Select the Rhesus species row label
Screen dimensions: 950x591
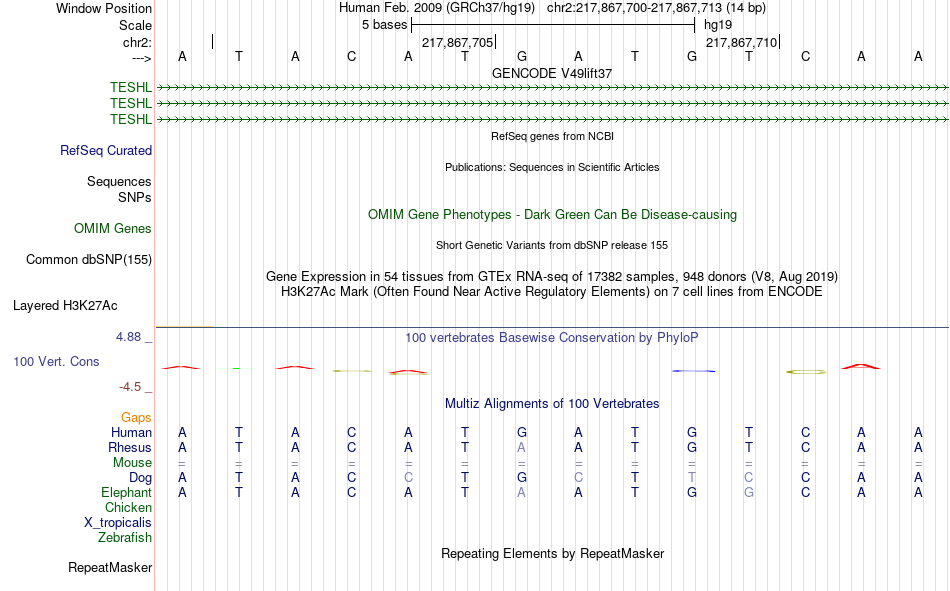coord(130,447)
